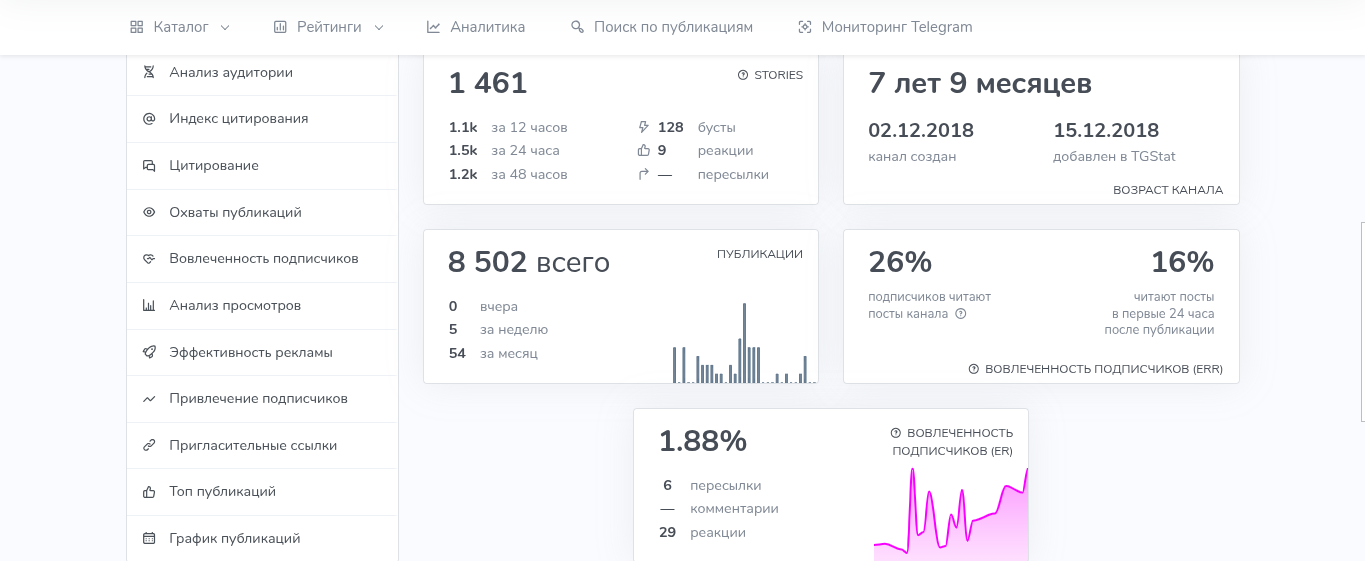Click the rocket icon for Эффективность рекламы

coord(149,352)
